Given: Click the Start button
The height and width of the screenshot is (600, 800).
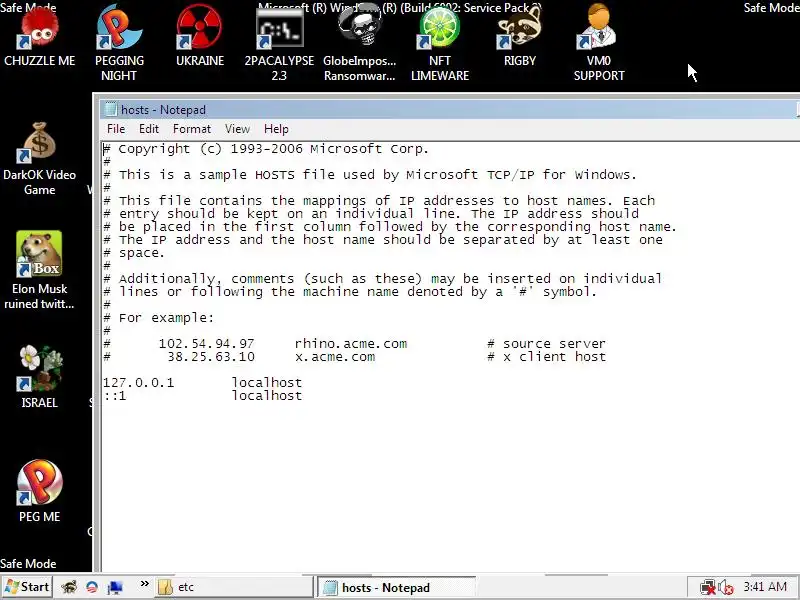Looking at the screenshot, I should click(x=27, y=587).
